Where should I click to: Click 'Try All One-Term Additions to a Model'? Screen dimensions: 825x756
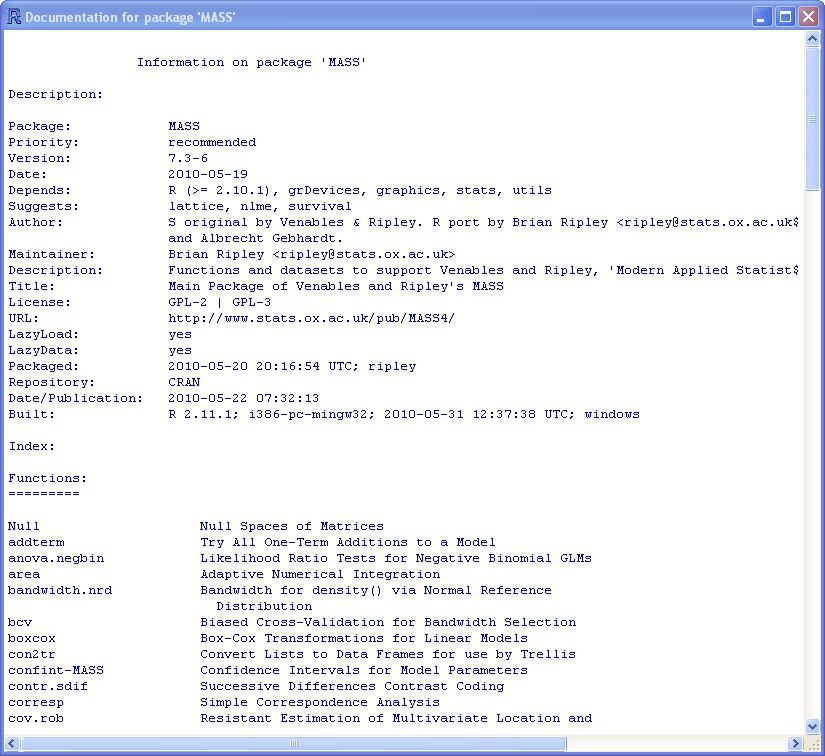(348, 542)
